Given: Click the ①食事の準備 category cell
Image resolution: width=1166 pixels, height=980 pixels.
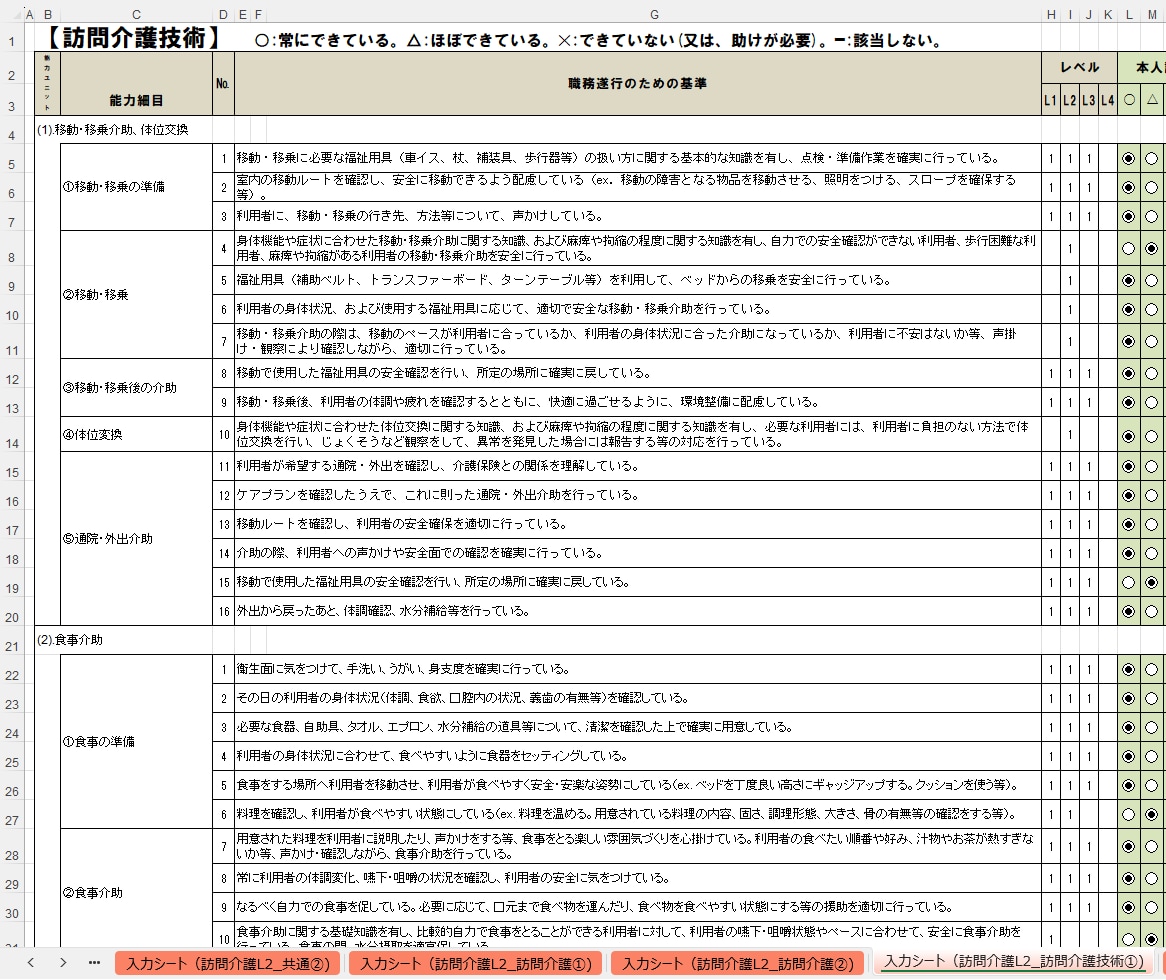Looking at the screenshot, I should pos(136,741).
